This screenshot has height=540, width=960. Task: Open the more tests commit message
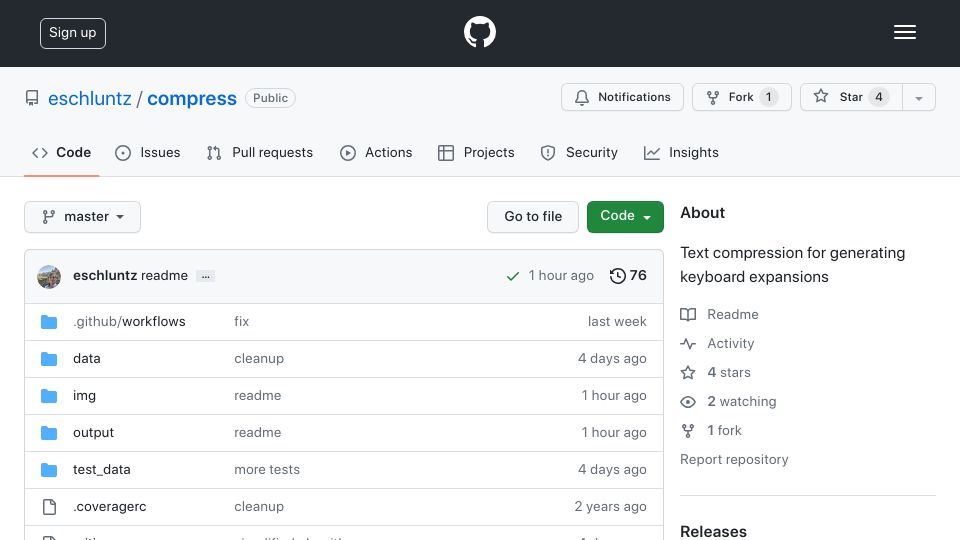(x=267, y=470)
